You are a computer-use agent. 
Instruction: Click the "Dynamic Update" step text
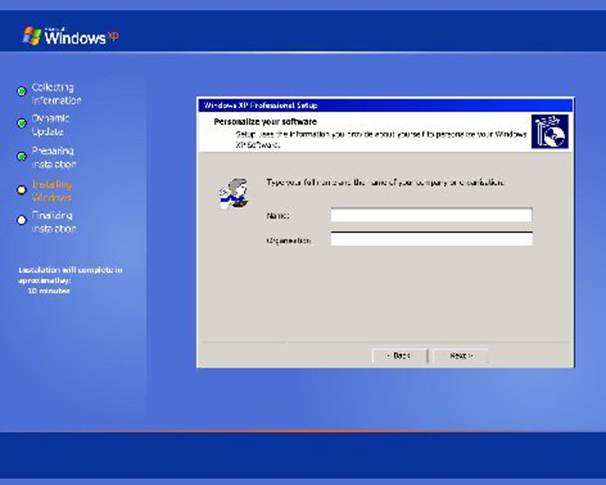tap(51, 125)
